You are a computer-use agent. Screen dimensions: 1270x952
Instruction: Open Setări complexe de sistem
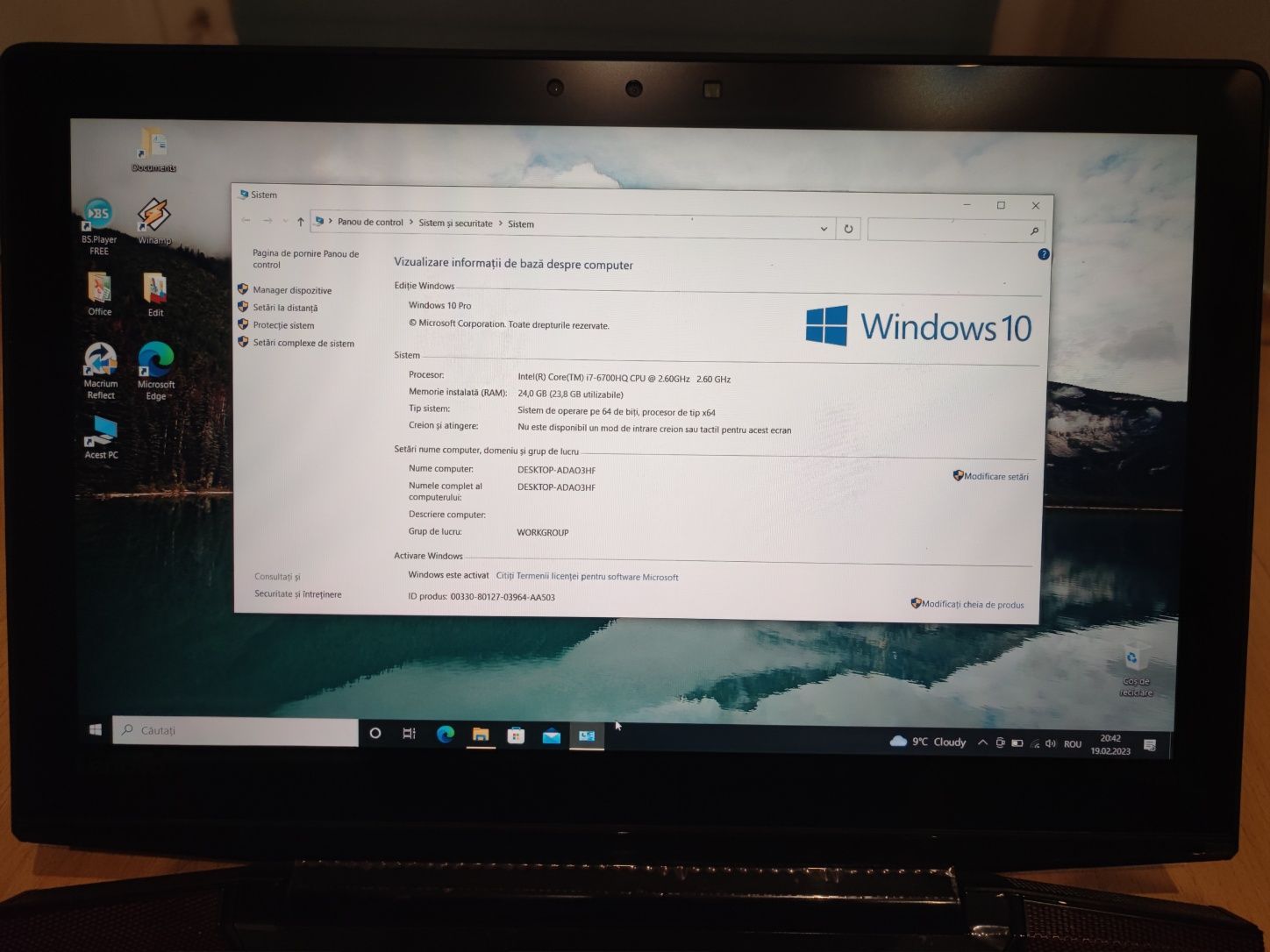click(x=303, y=343)
